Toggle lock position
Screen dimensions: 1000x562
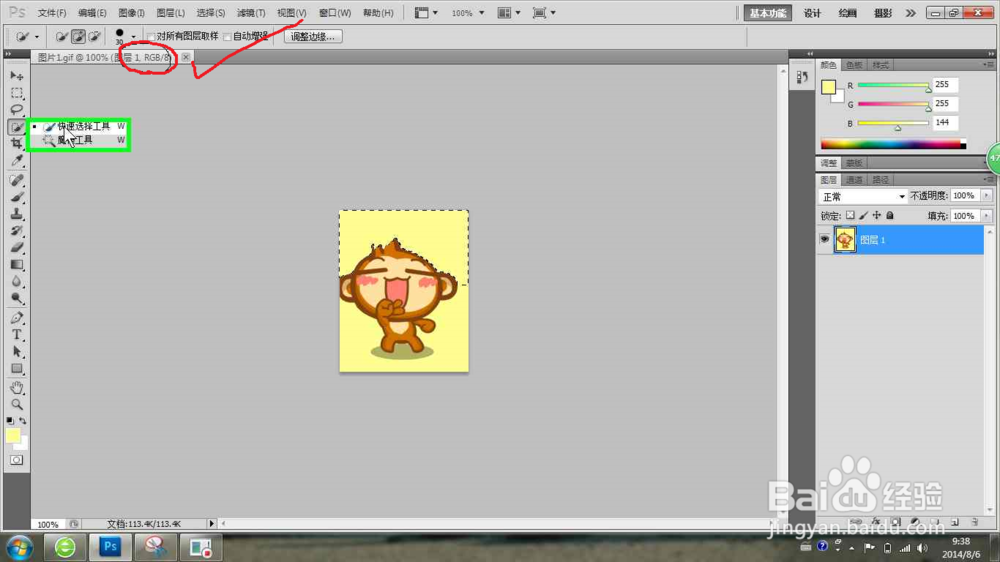click(877, 216)
